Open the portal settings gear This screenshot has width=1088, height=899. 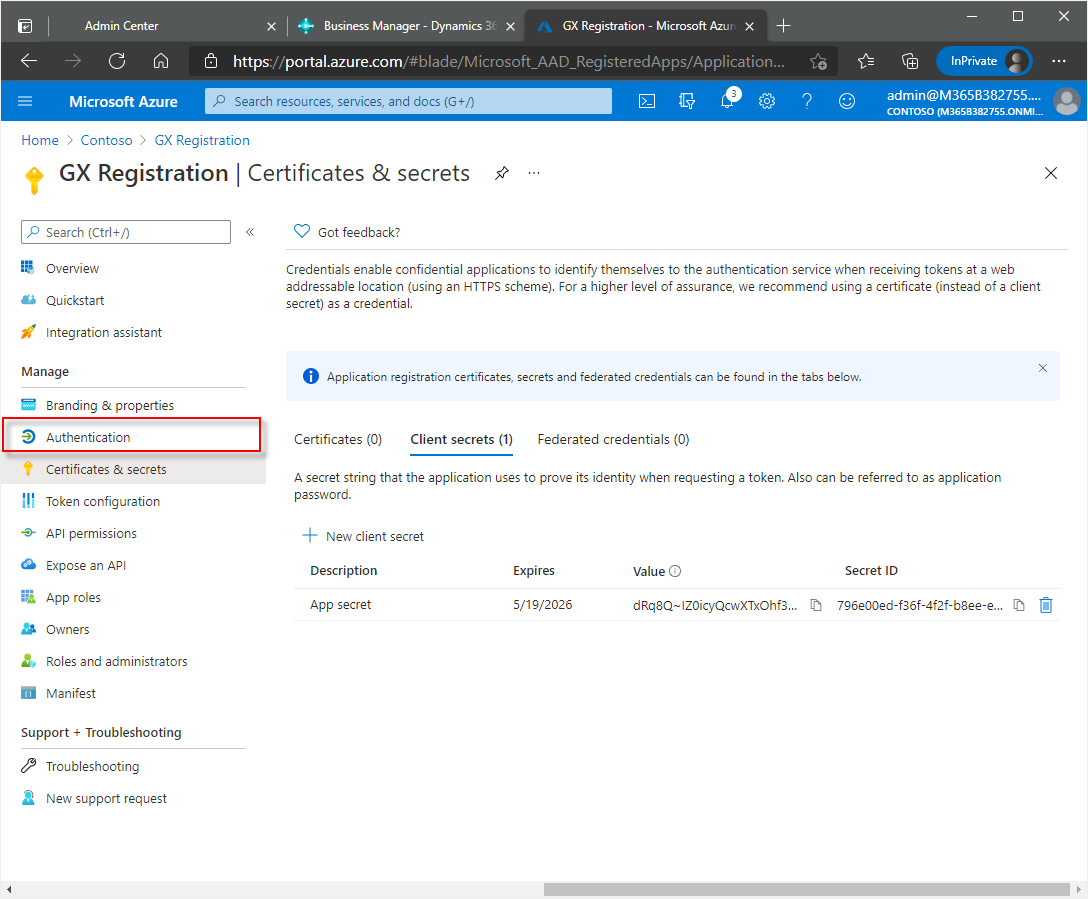point(767,101)
